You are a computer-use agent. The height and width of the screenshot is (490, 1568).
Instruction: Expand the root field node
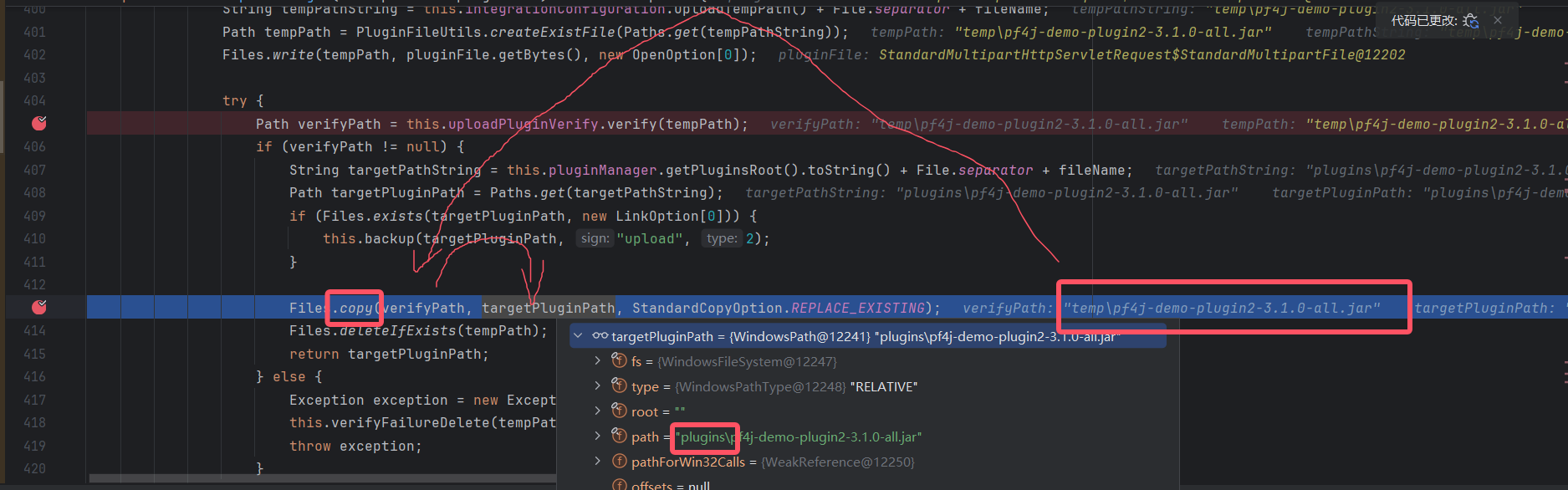597,411
